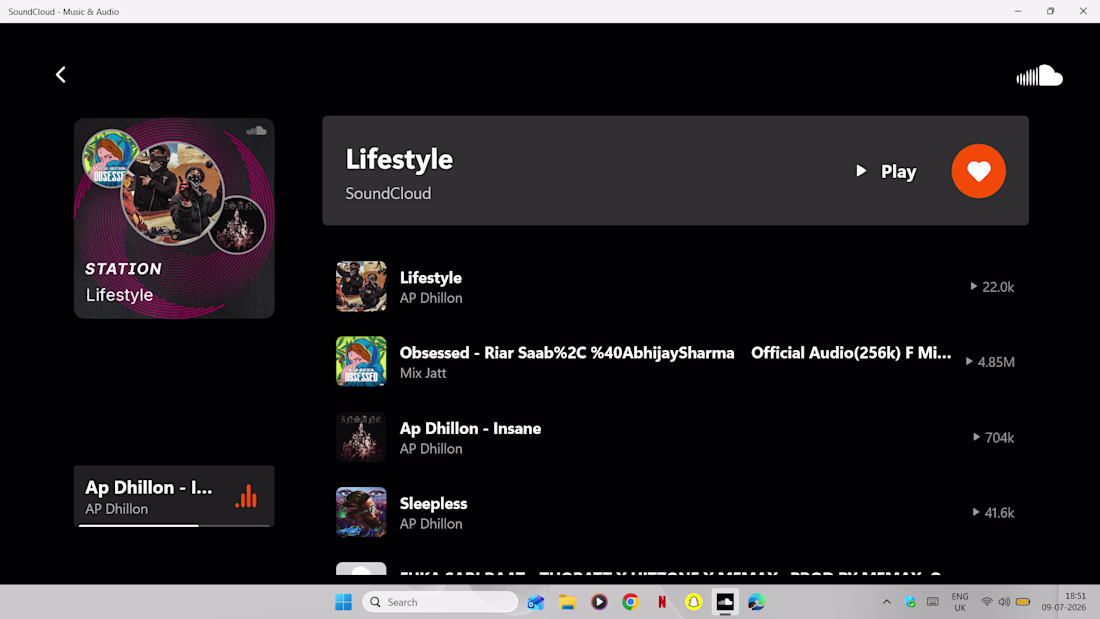Screen dimensions: 1100x619
Task: Open the Lifestyle station artwork
Action: click(x=174, y=218)
